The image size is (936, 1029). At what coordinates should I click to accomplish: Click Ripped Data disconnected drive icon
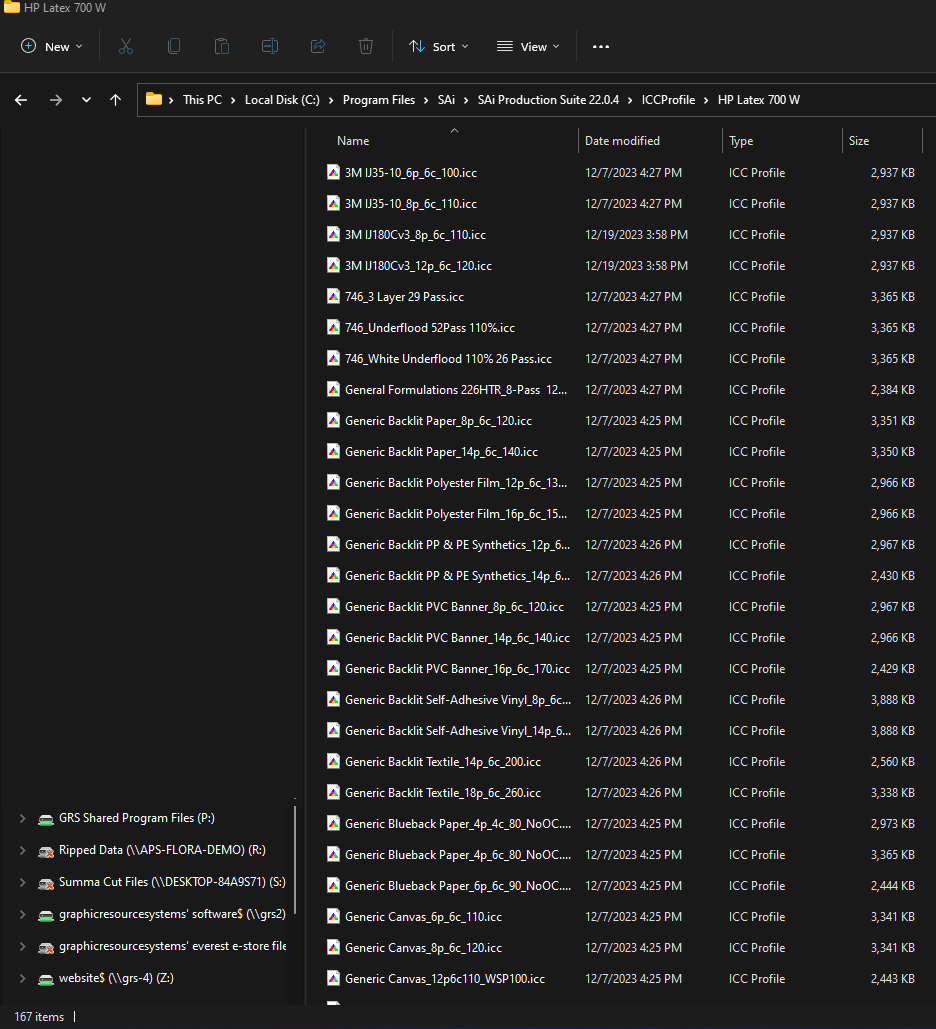(x=46, y=851)
